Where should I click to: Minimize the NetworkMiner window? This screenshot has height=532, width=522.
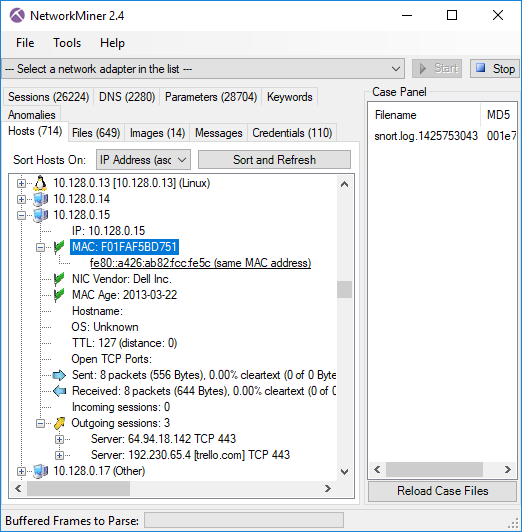pyautogui.click(x=407, y=15)
